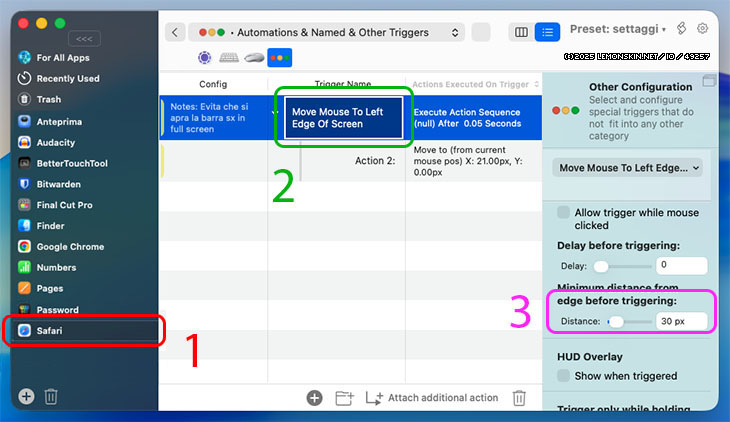Open Automations & Named & Other Triggers dropdown

[327, 32]
